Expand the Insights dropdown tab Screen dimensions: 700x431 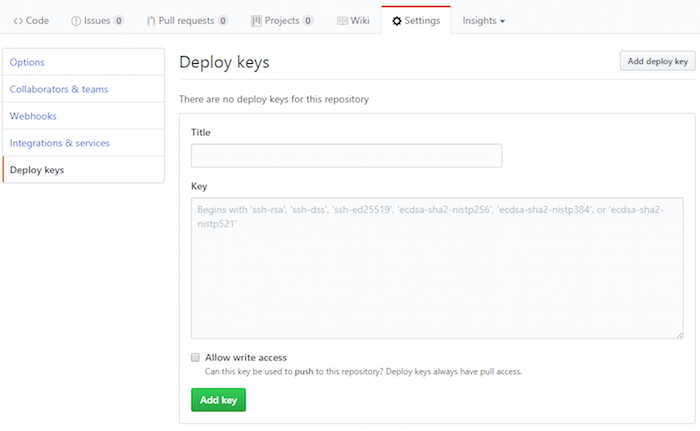(x=483, y=20)
